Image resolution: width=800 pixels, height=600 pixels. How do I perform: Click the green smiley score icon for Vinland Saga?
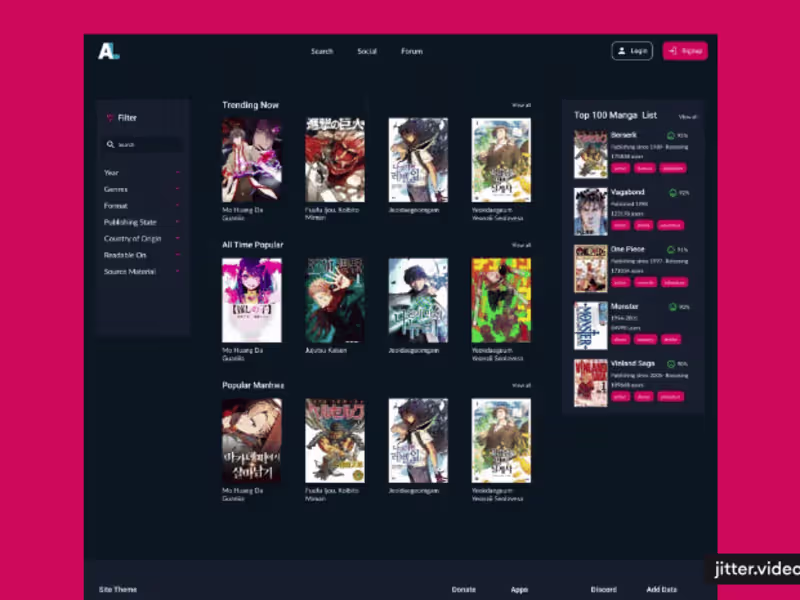[x=671, y=364]
